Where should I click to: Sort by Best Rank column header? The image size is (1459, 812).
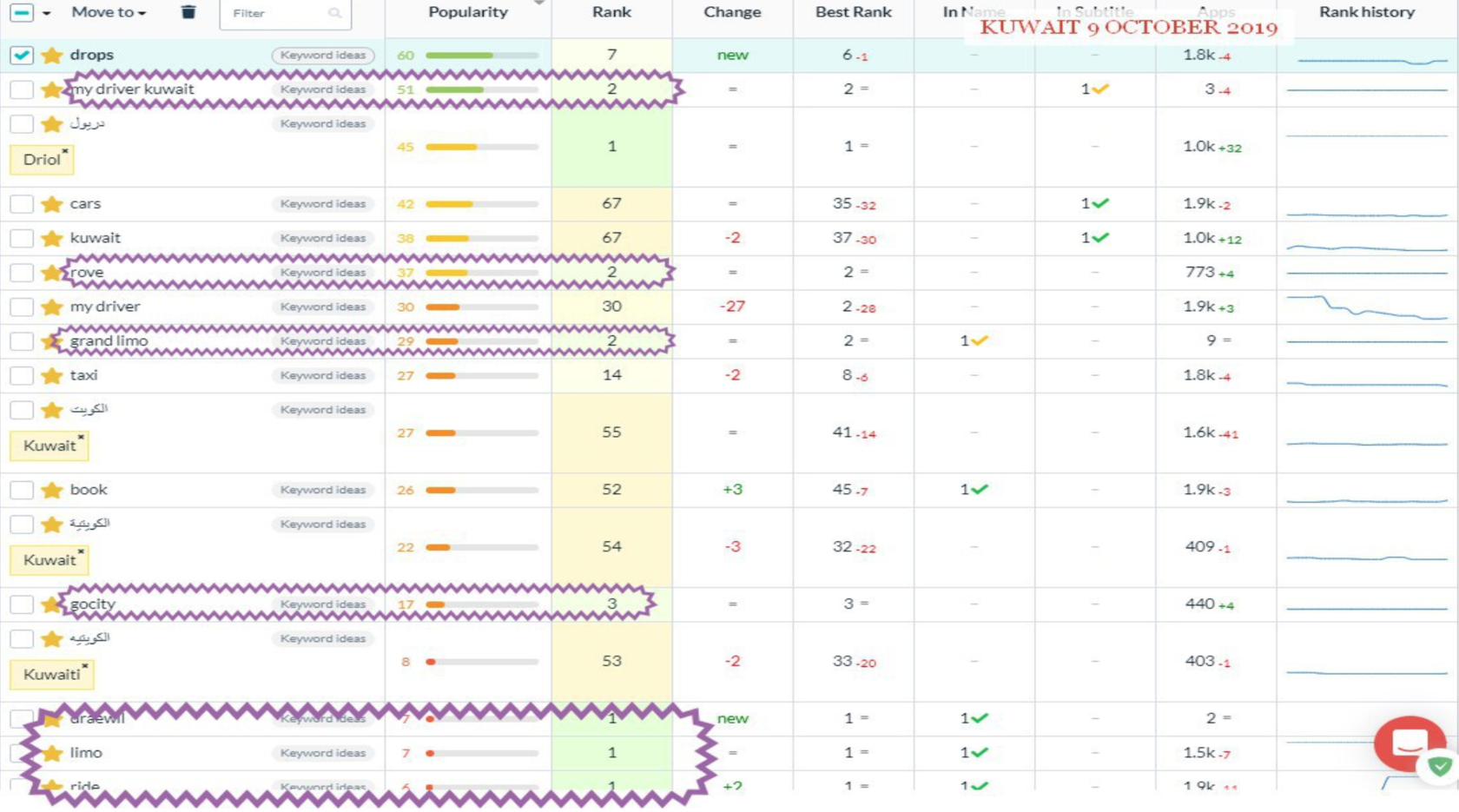[854, 12]
